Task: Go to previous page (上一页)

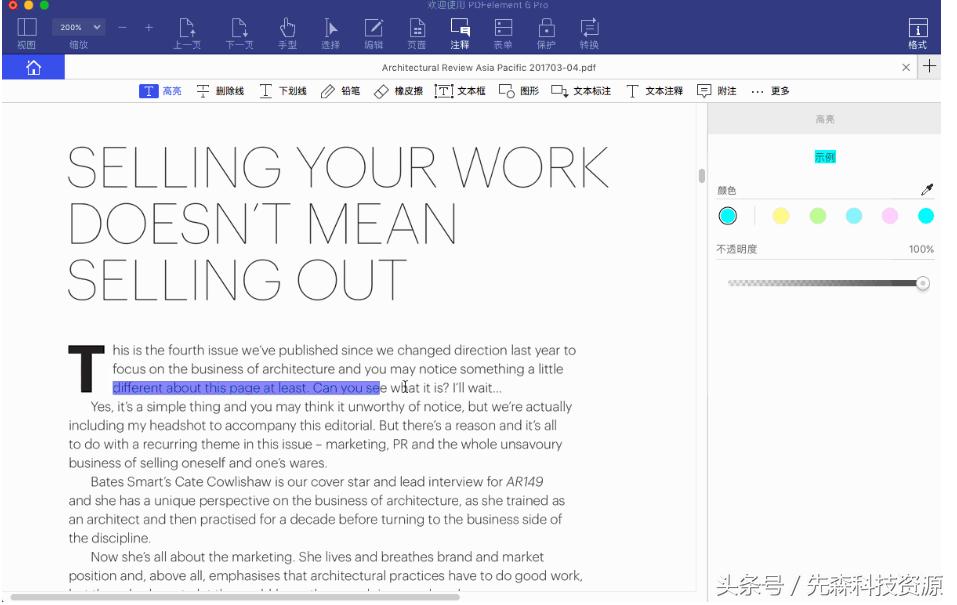Action: point(187,33)
